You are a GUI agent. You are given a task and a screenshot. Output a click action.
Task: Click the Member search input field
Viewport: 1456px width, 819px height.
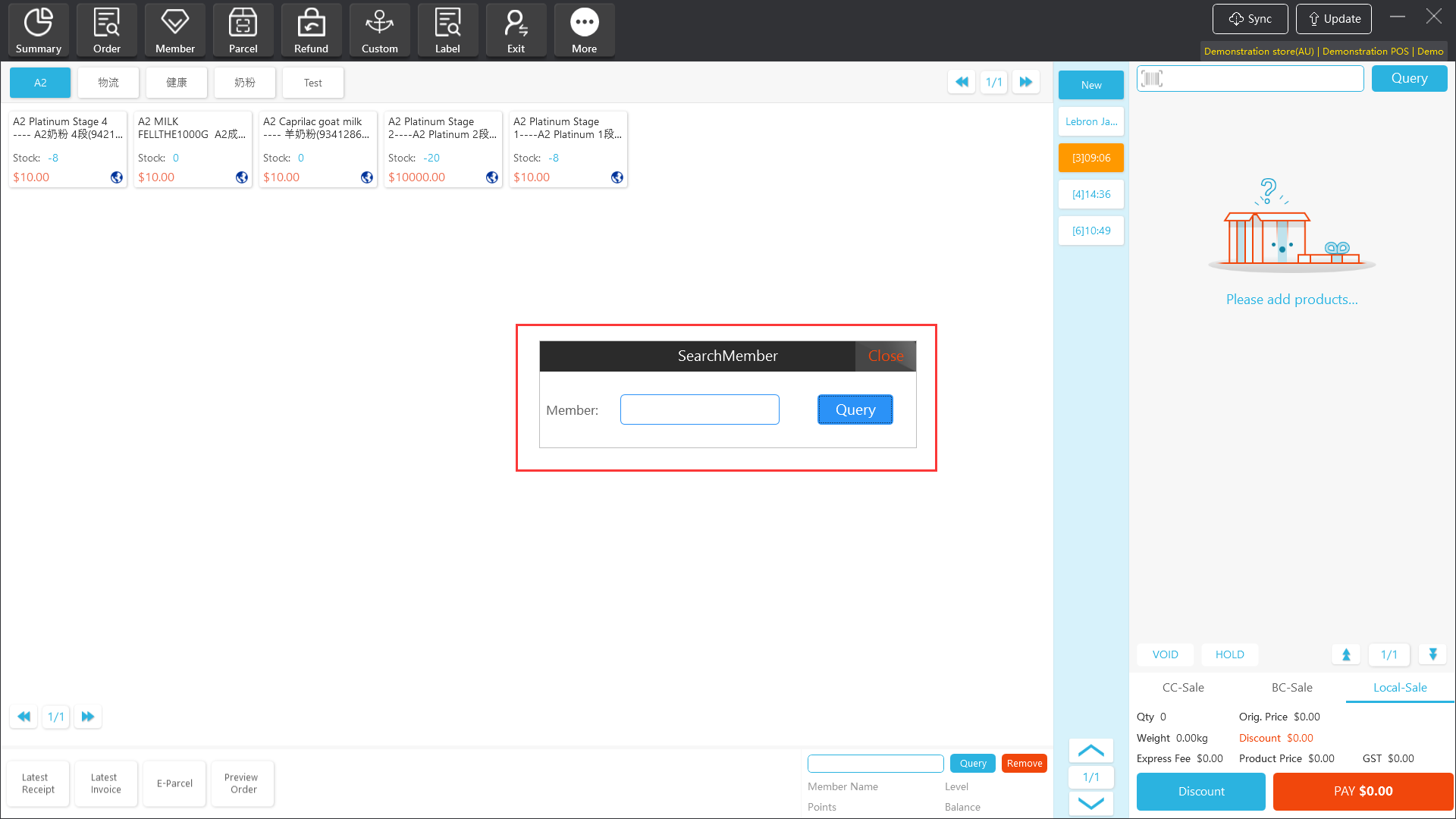point(699,409)
